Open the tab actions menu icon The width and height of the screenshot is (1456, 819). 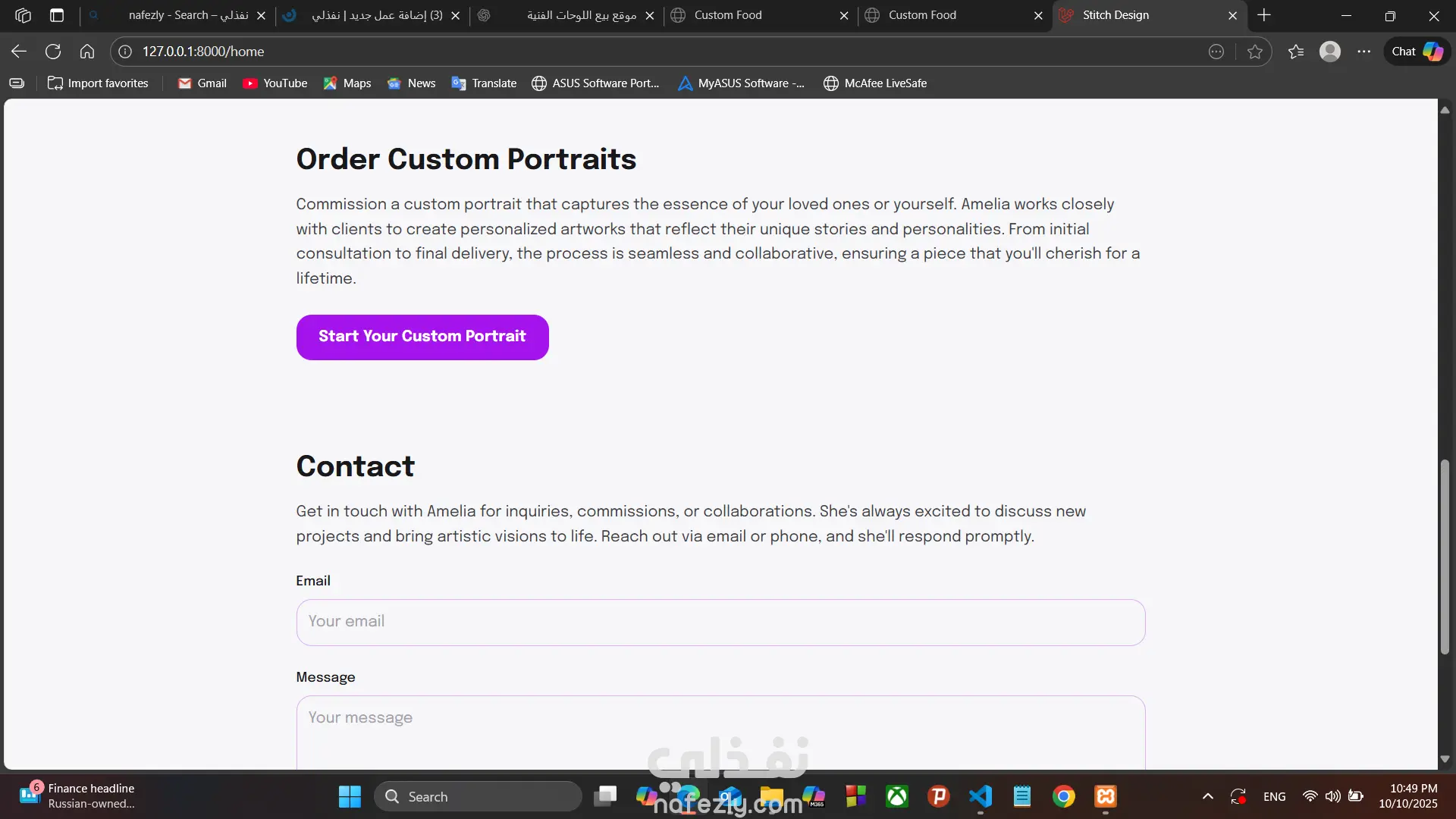tap(57, 15)
